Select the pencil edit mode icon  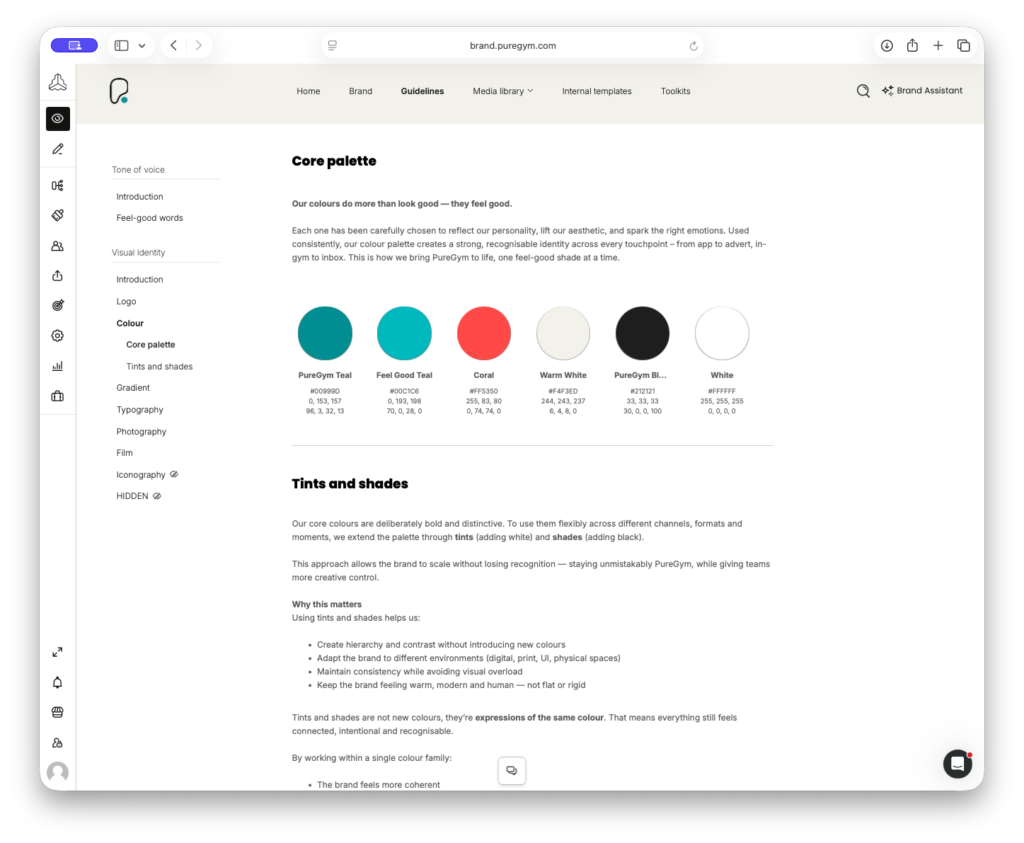coord(58,149)
